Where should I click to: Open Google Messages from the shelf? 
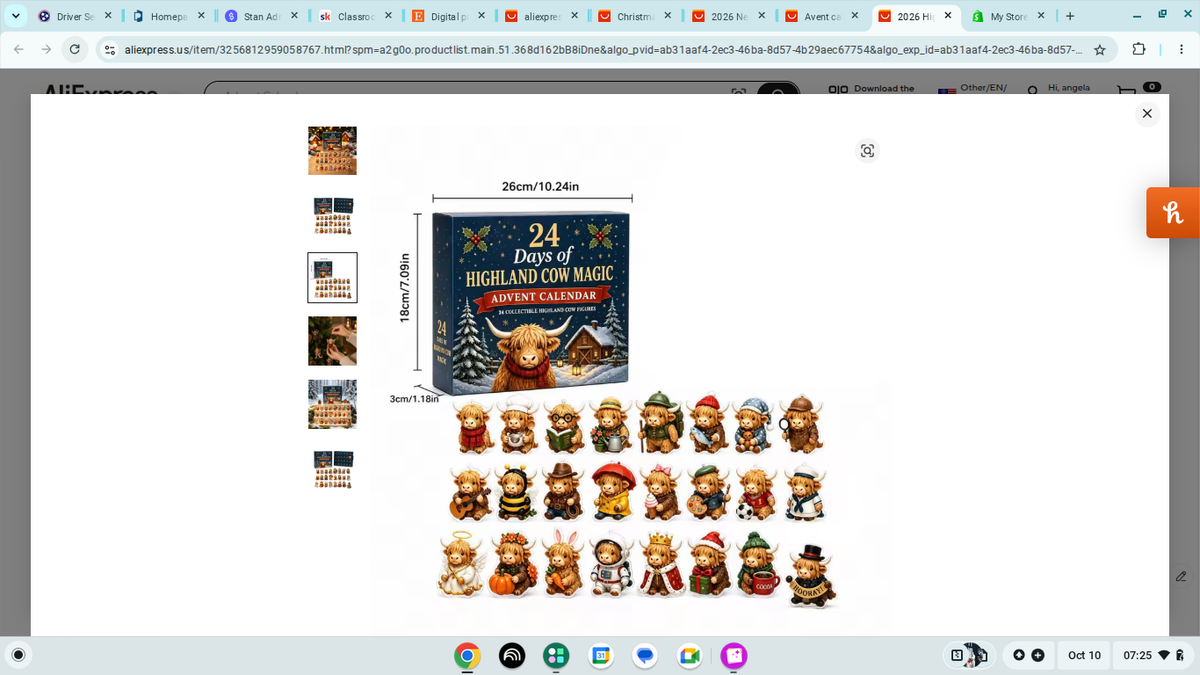646,655
